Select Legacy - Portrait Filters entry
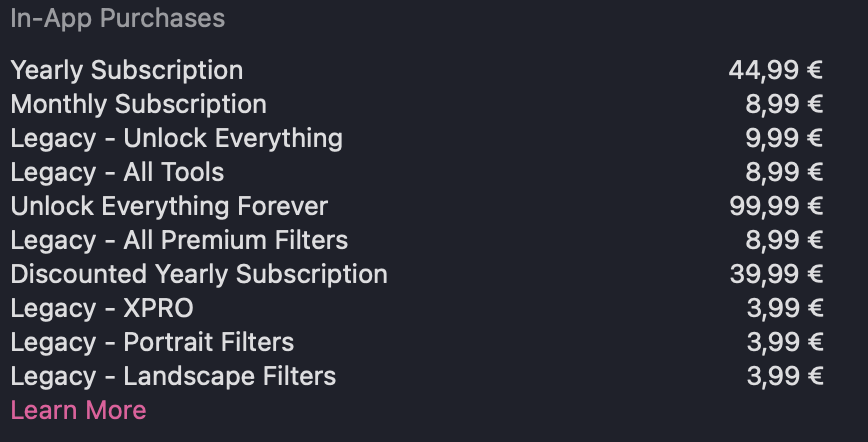Screen dimensions: 868x442 [x=153, y=342]
